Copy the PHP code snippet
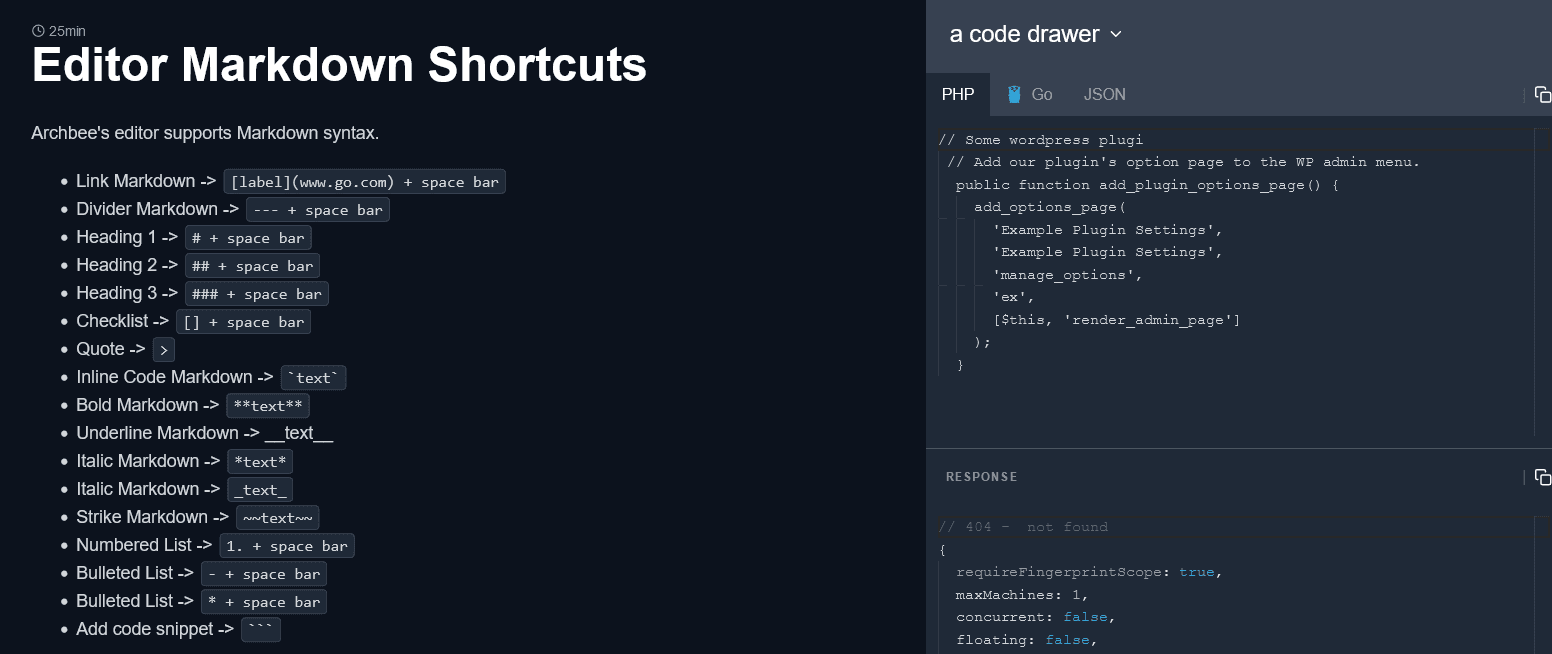Screen dimensions: 1552x654 tap(1543, 95)
